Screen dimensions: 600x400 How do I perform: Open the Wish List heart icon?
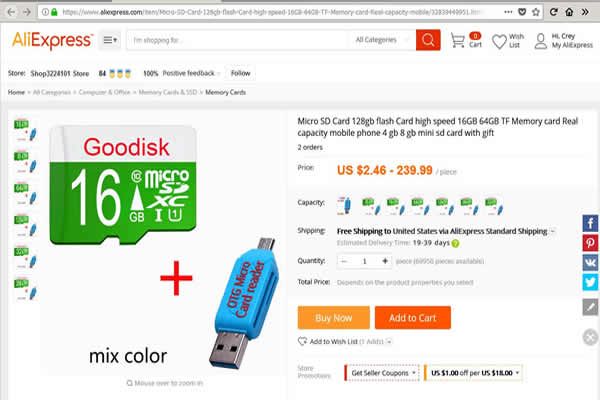point(499,41)
